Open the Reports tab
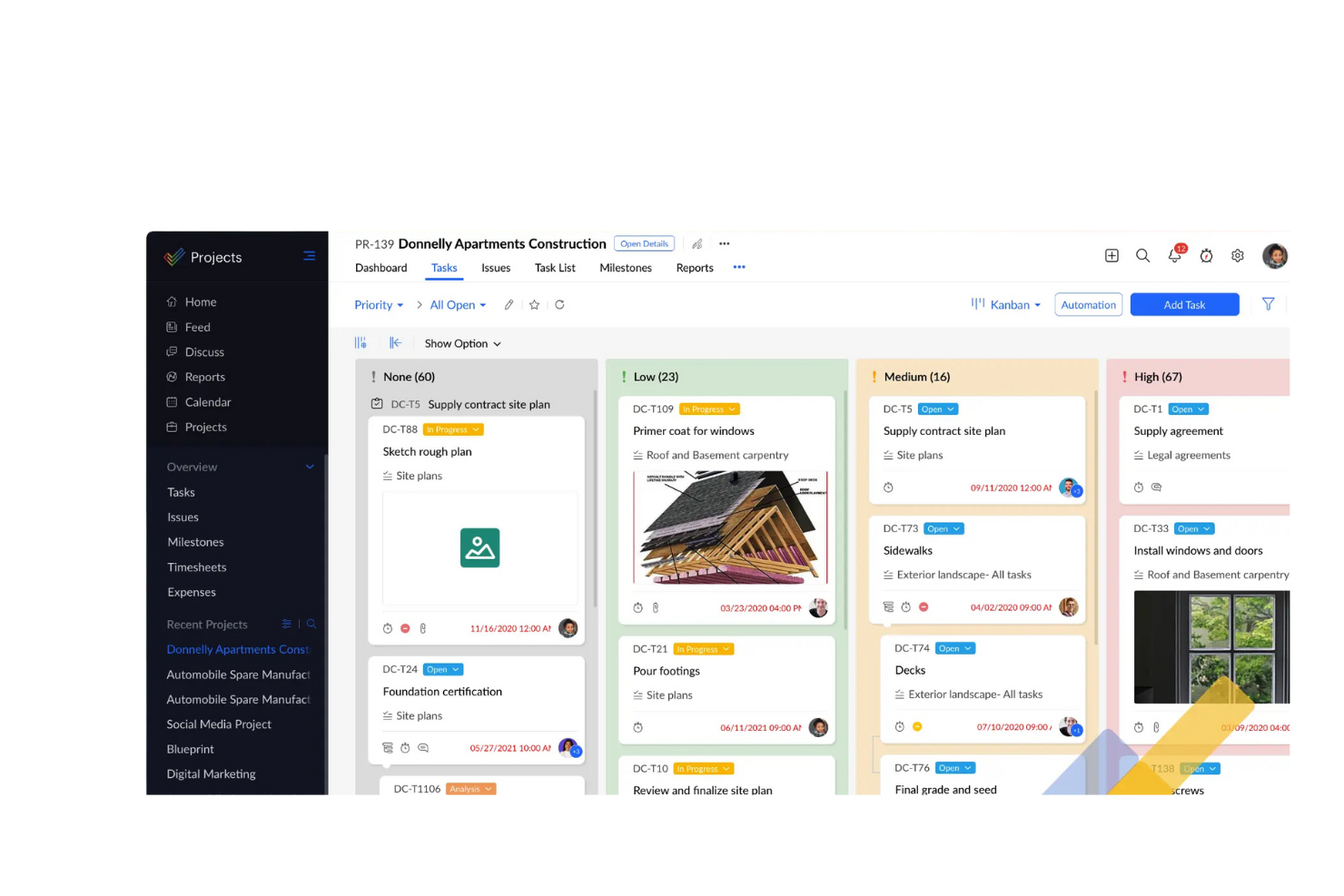The height and width of the screenshot is (896, 1344). tap(694, 268)
